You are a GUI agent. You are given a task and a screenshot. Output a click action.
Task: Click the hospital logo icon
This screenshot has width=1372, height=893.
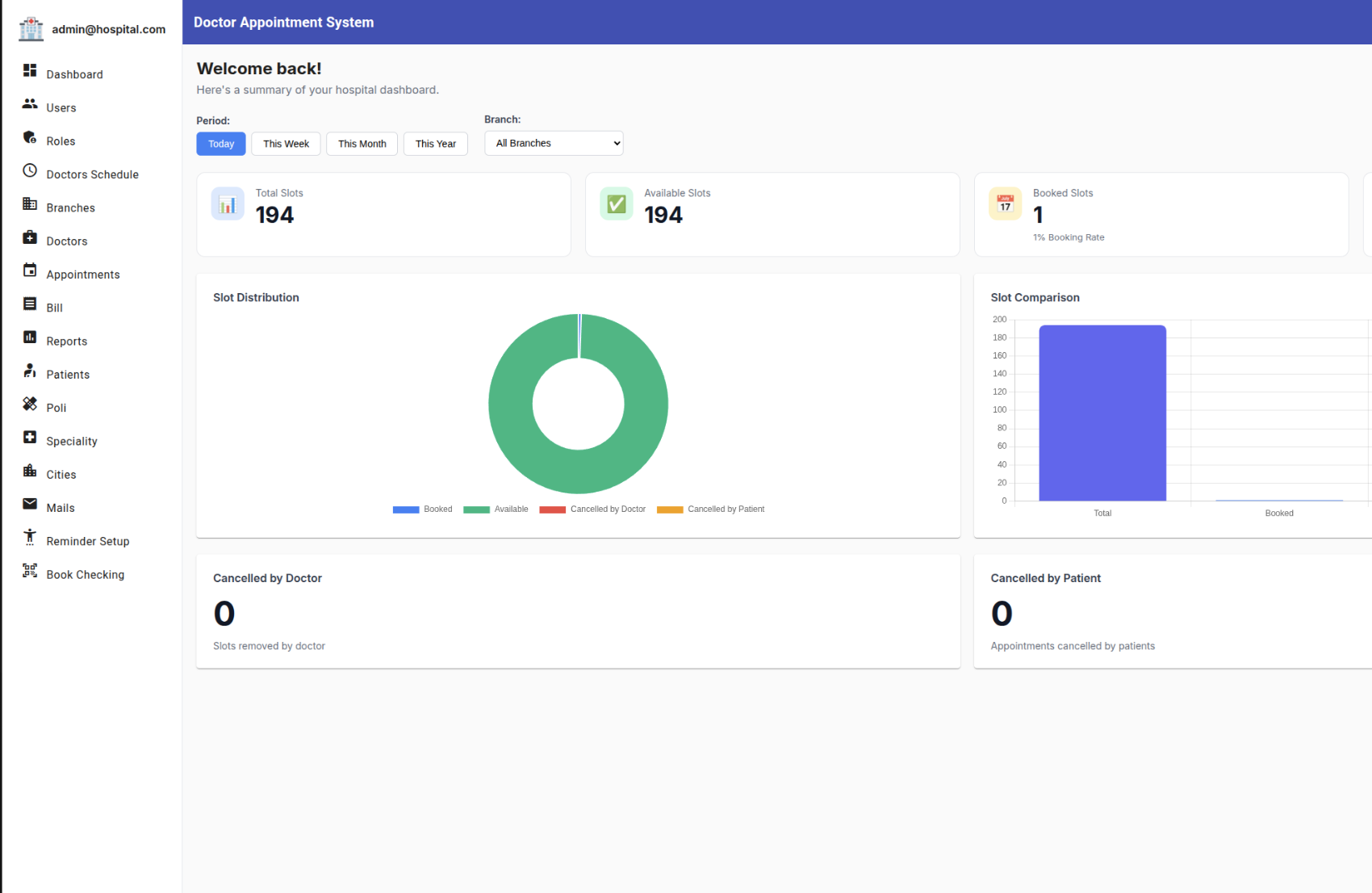click(31, 29)
